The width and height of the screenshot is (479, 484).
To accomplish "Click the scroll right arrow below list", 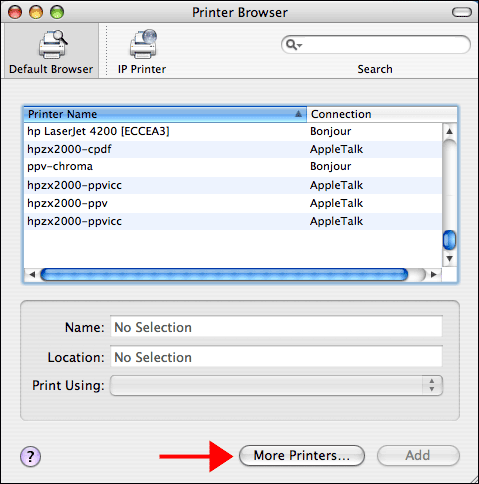I will [433, 275].
